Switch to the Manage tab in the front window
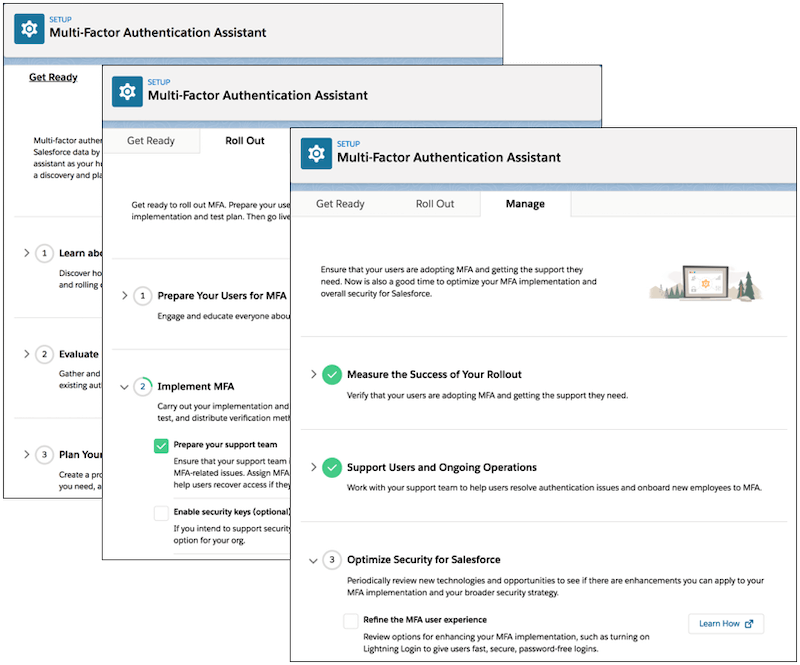 coord(525,204)
